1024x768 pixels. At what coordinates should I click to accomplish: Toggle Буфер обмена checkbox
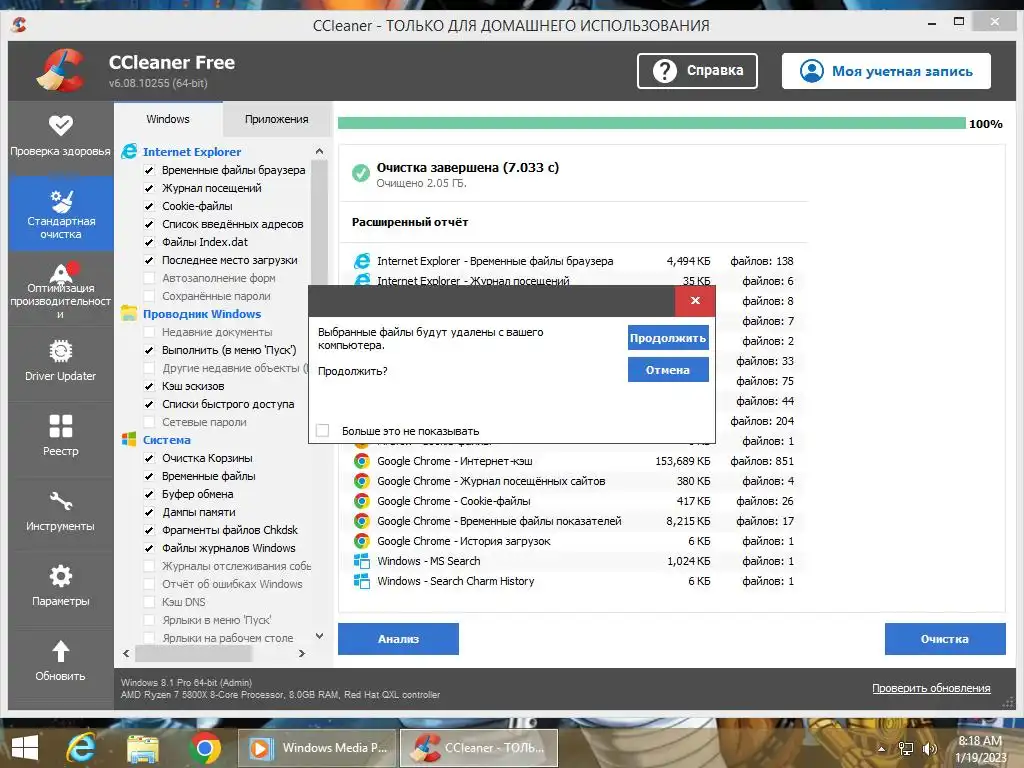(149, 494)
